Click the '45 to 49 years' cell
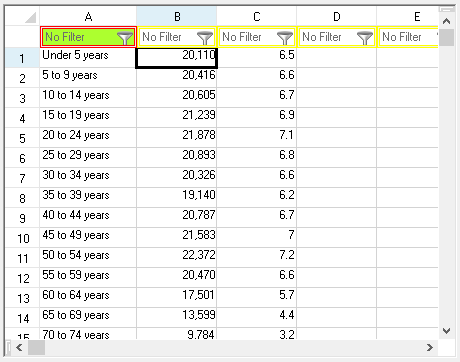Image resolution: width=460 pixels, height=362 pixels. pos(88,238)
